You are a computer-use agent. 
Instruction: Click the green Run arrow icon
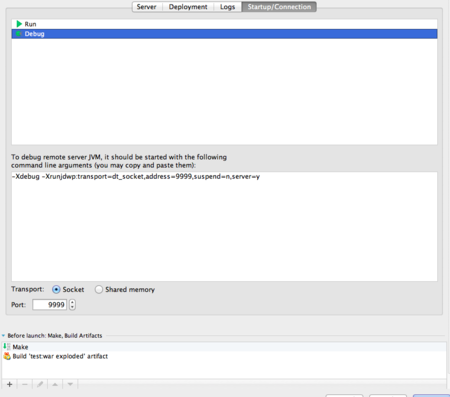pos(19,24)
